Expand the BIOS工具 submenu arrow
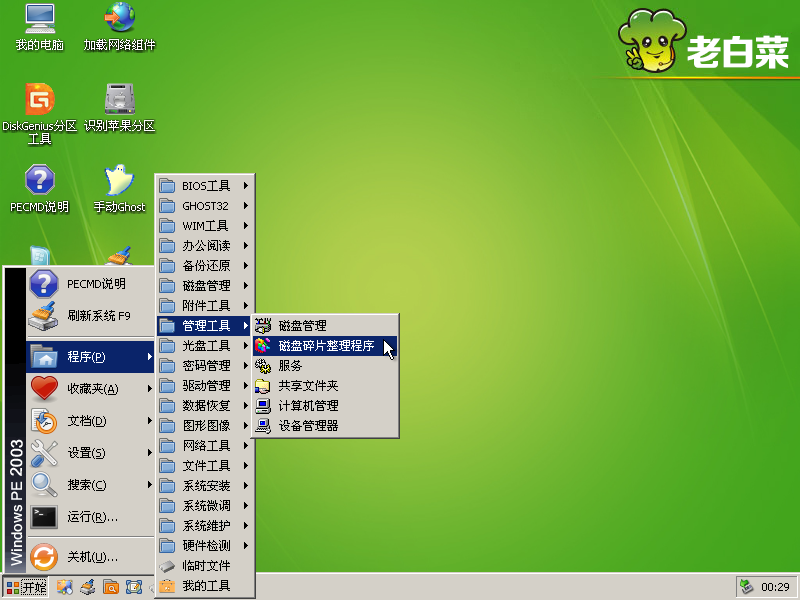 (246, 186)
